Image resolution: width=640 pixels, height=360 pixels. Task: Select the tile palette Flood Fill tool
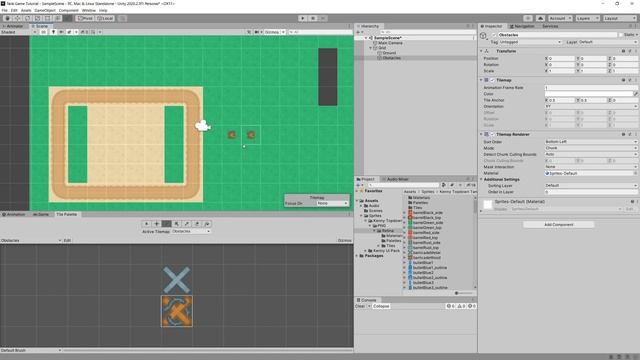tap(207, 224)
